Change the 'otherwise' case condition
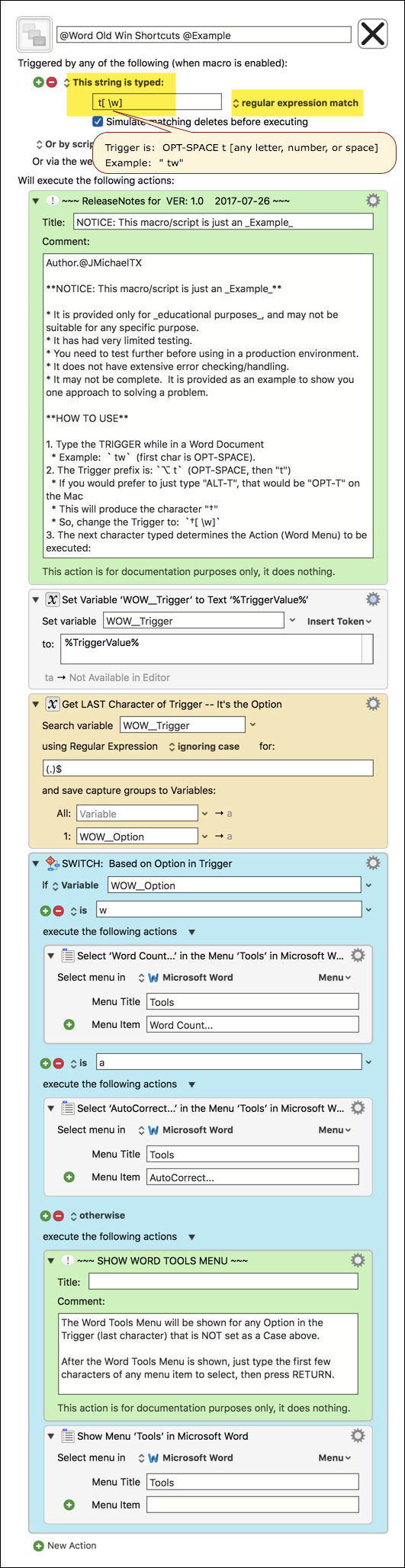Viewport: 405px width, 1568px height. pos(98,1216)
